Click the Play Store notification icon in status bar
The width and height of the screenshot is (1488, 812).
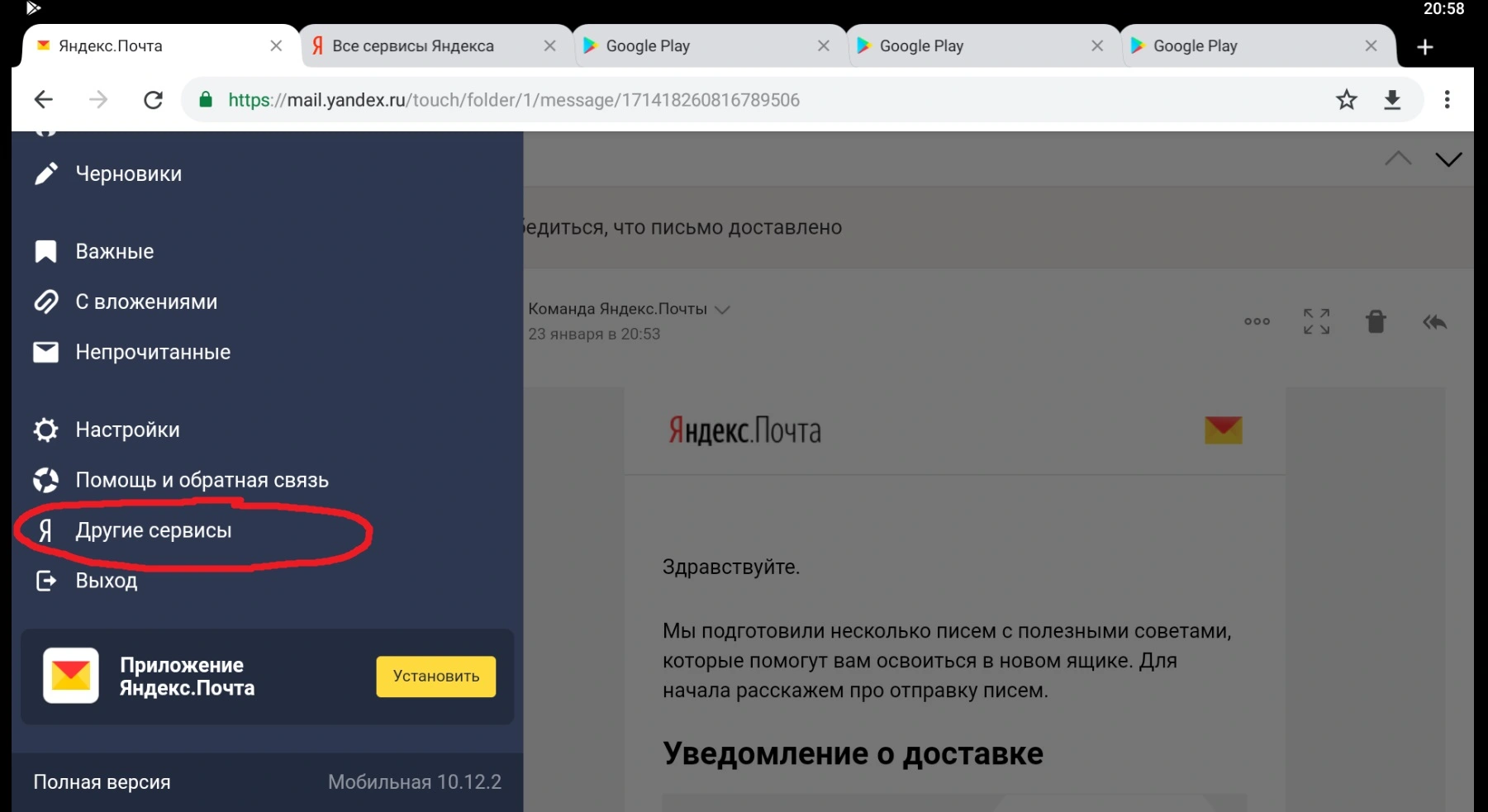pyautogui.click(x=33, y=8)
